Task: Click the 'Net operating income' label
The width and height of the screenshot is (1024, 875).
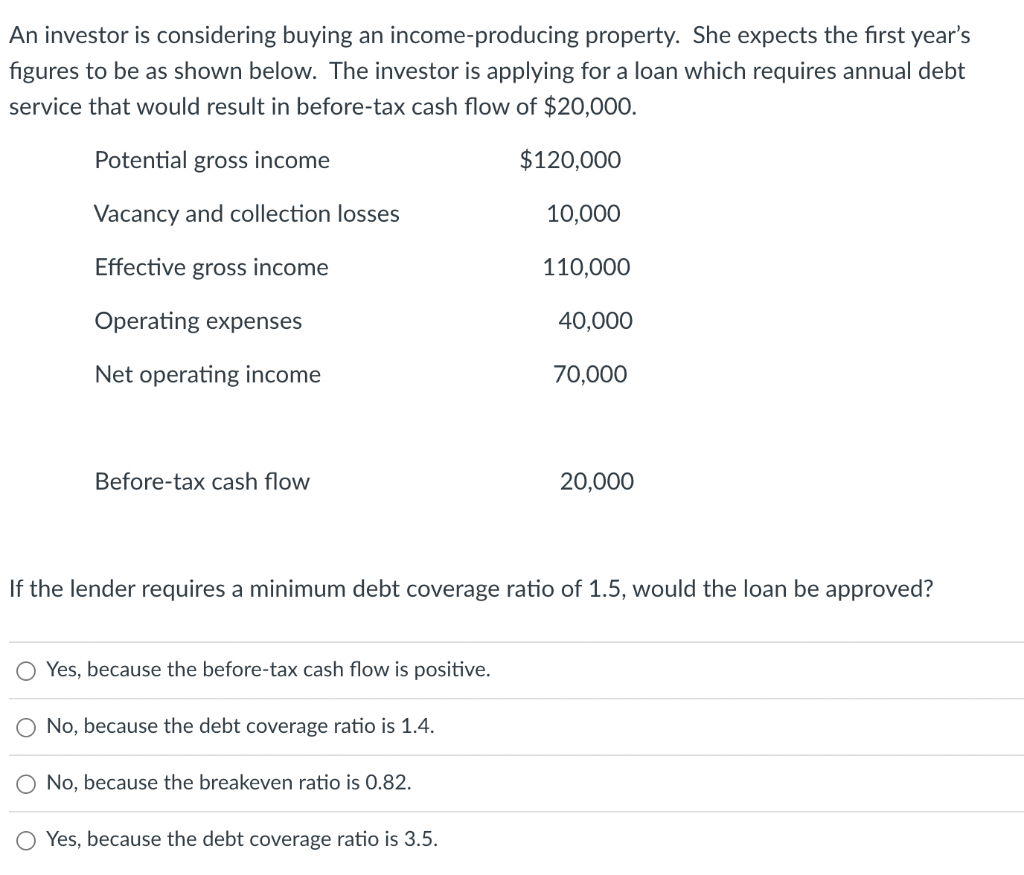Action: tap(208, 375)
